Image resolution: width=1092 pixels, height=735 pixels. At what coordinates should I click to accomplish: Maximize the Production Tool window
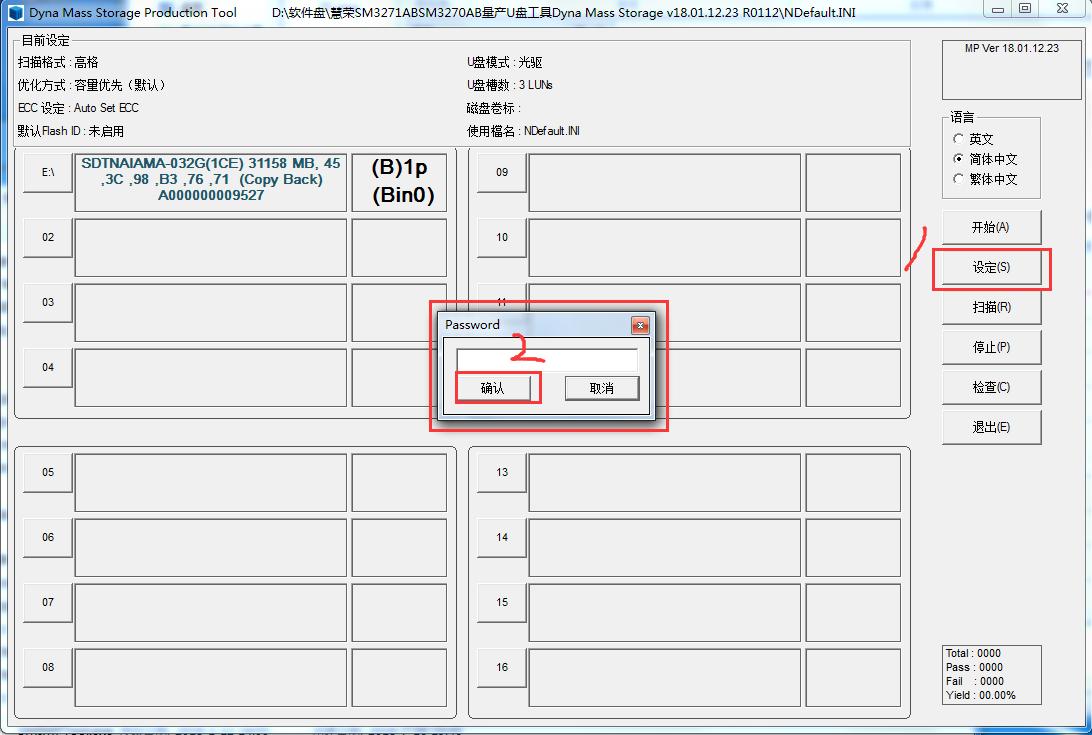coord(1025,9)
